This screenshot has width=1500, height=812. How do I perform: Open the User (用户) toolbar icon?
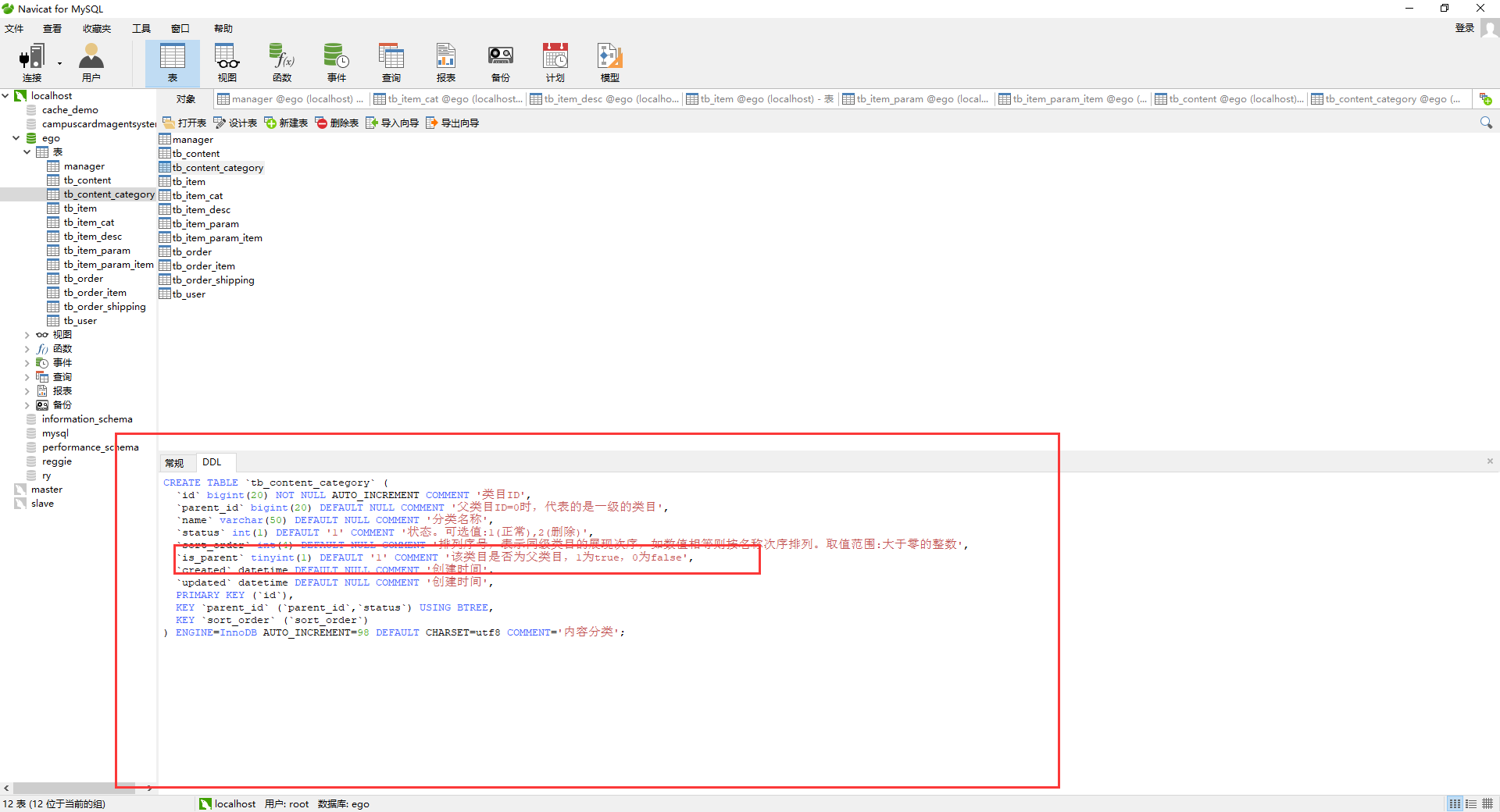91,62
